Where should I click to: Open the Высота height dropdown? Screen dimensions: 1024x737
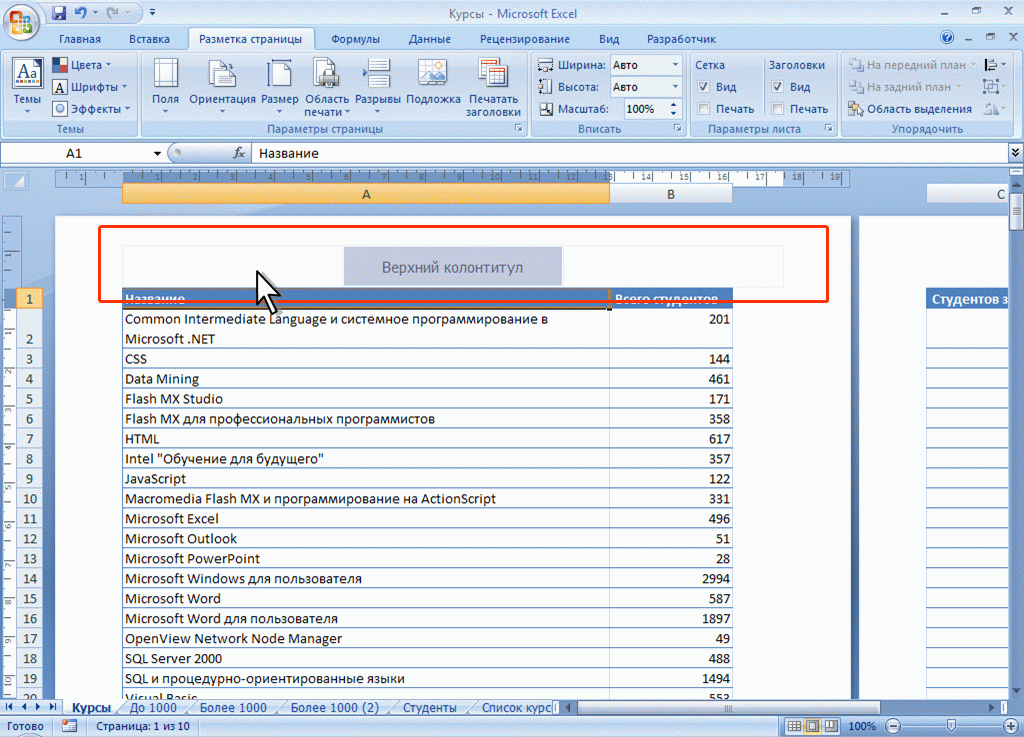coord(675,86)
